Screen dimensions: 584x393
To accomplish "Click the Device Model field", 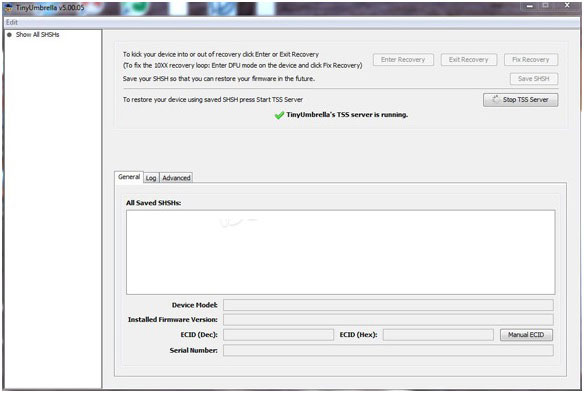I will pyautogui.click(x=388, y=305).
